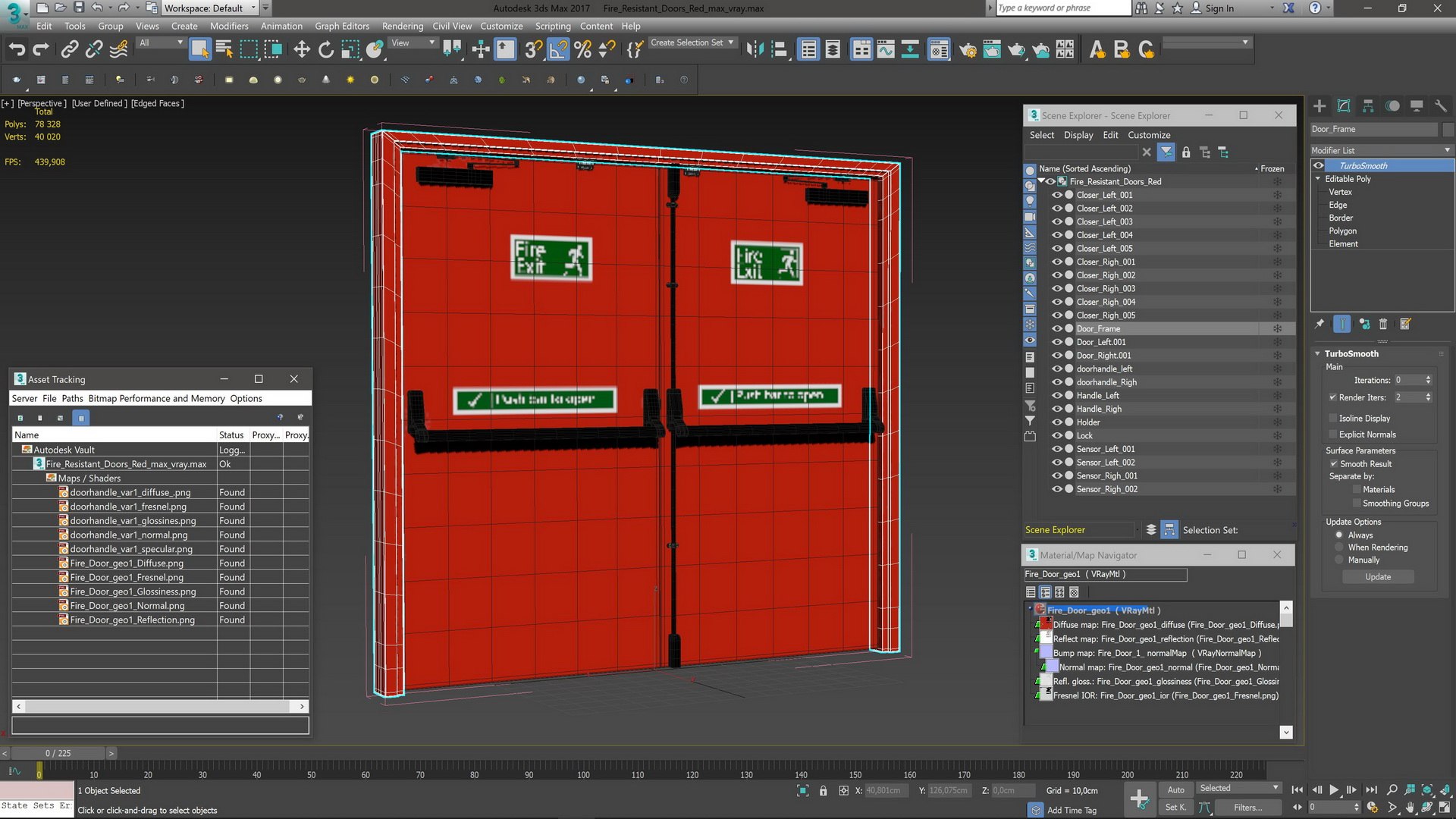
Task: Click the Align tool icon
Action: (780, 49)
